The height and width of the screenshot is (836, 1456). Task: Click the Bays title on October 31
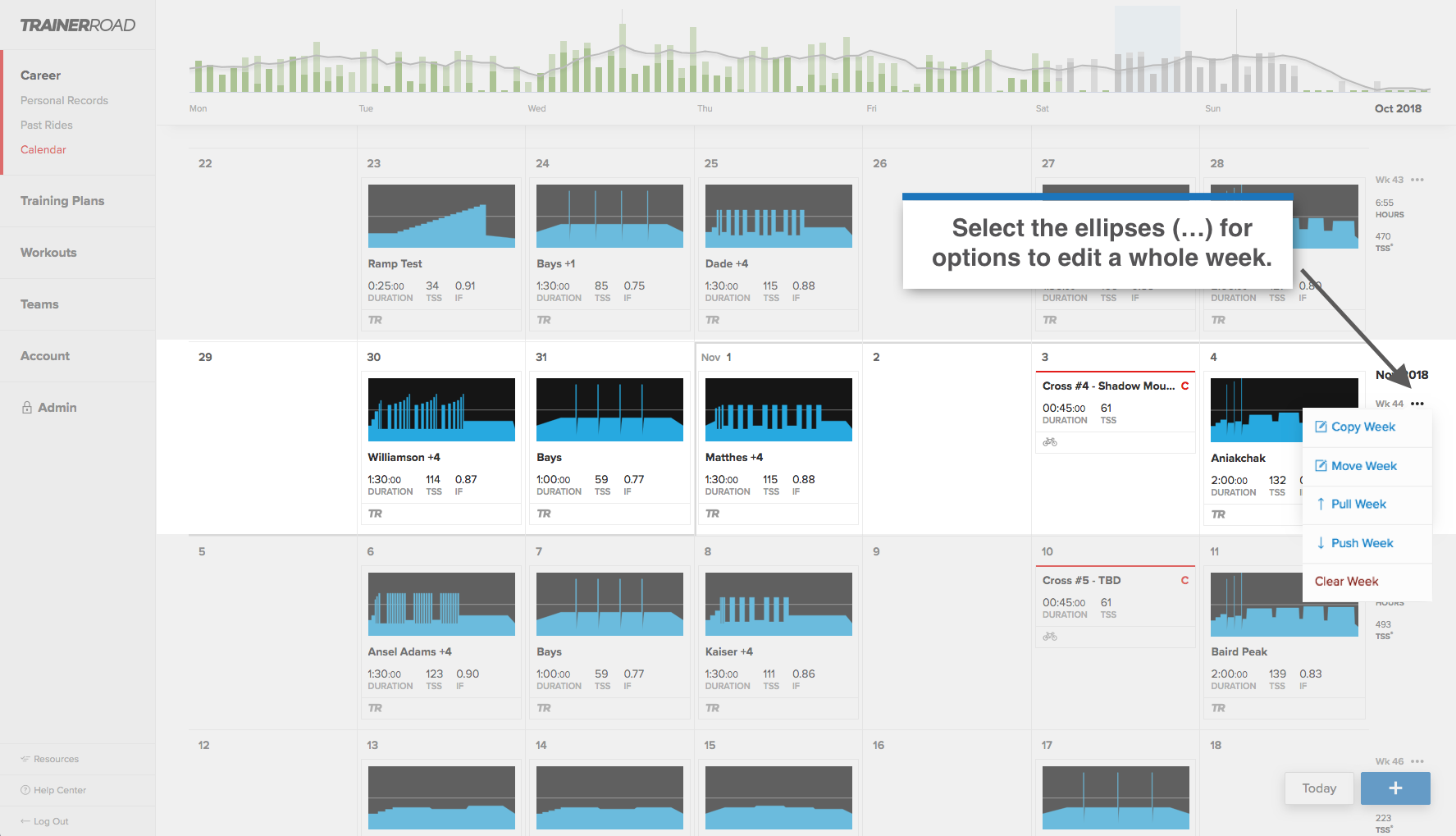coord(549,457)
